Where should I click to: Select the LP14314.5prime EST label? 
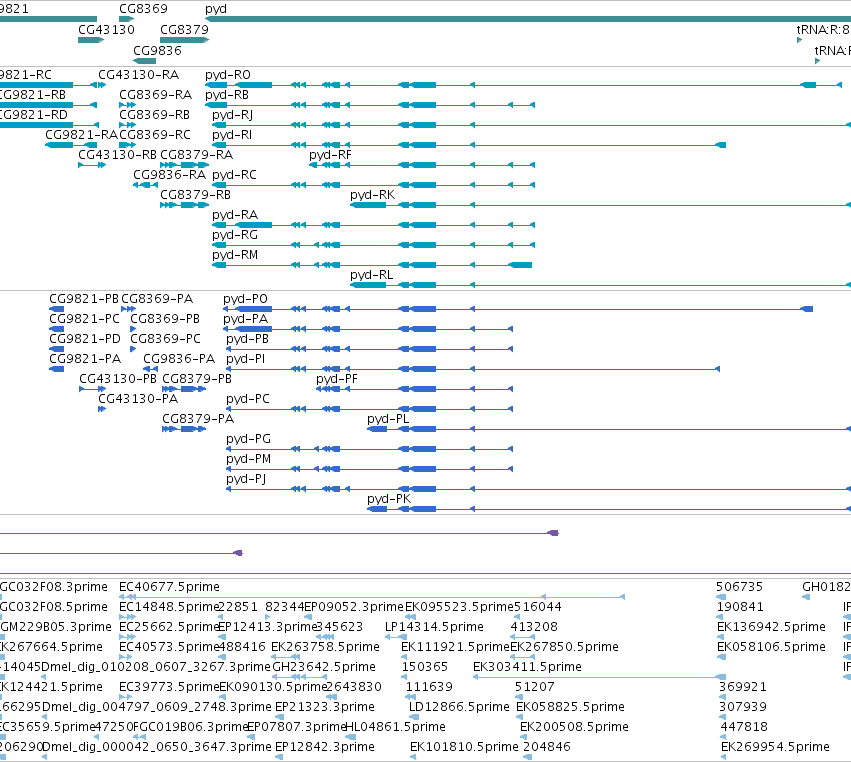point(434,628)
